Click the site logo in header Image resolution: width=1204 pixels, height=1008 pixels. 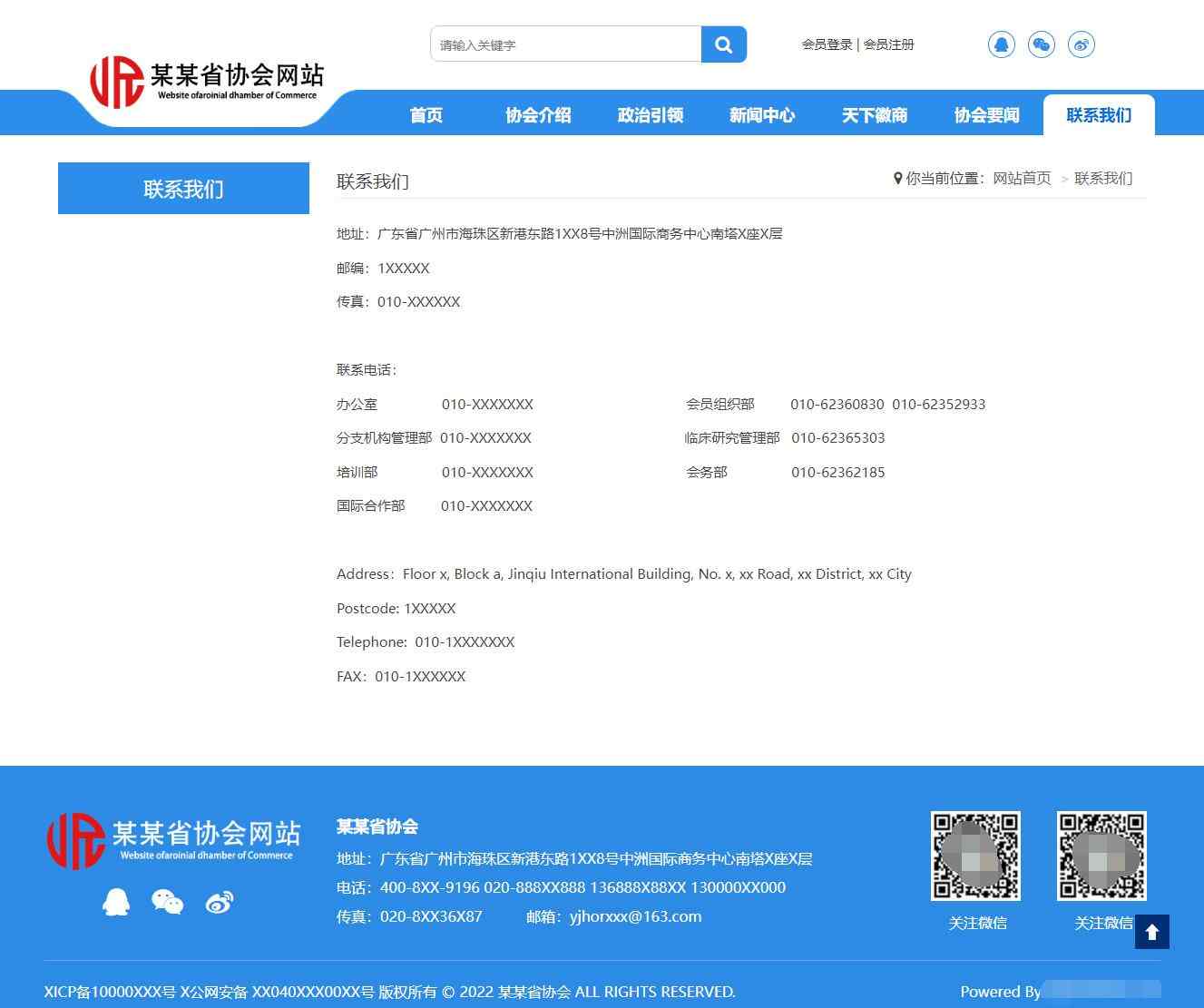207,82
